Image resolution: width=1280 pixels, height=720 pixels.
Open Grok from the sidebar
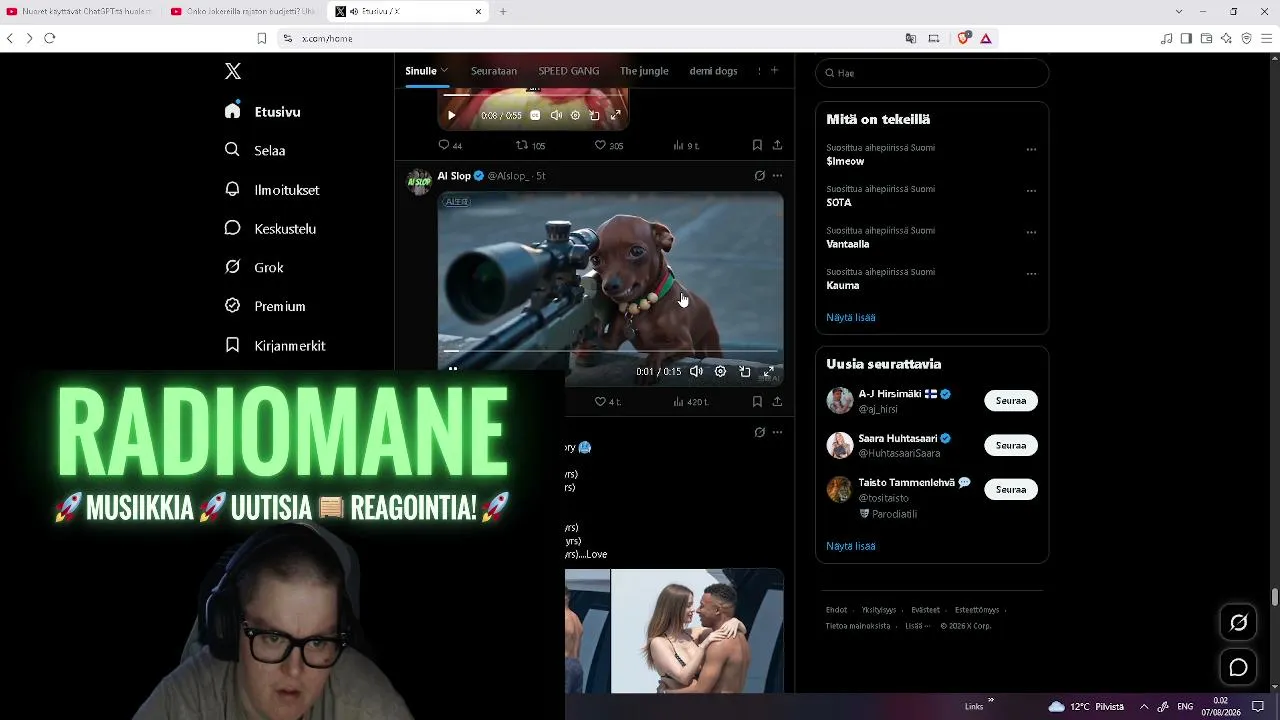pyautogui.click(x=254, y=267)
